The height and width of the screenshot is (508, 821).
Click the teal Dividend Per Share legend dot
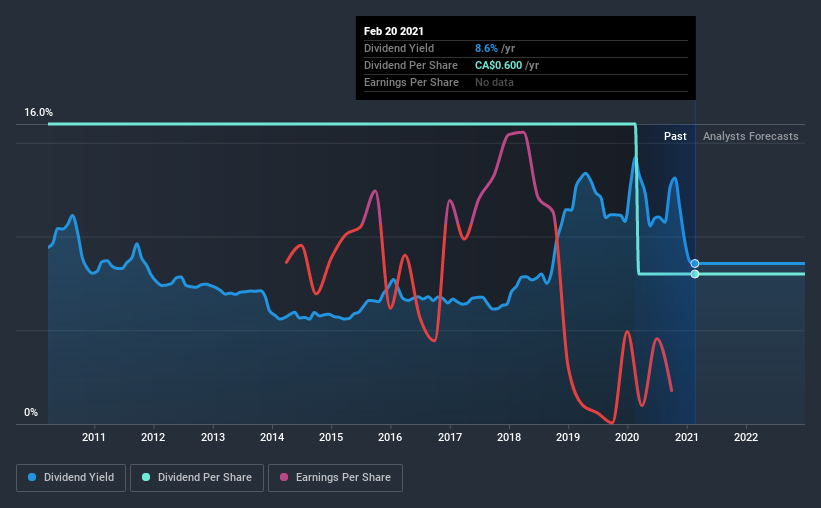[x=146, y=477]
